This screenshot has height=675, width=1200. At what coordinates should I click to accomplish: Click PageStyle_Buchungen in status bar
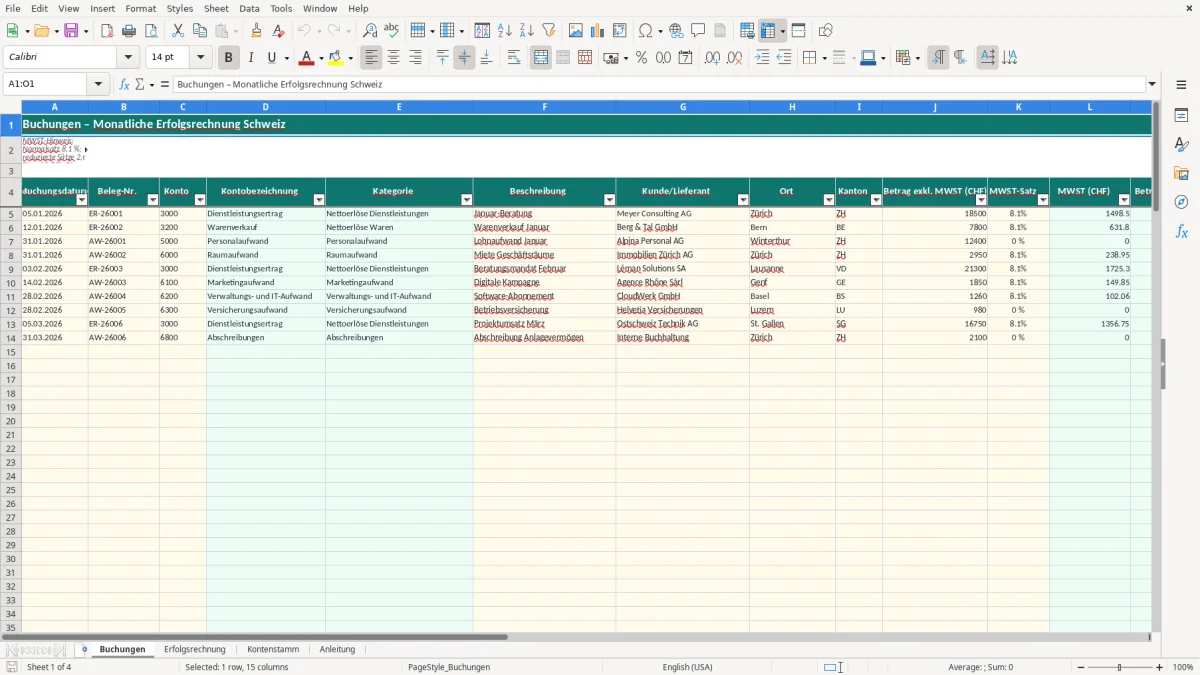pos(449,667)
